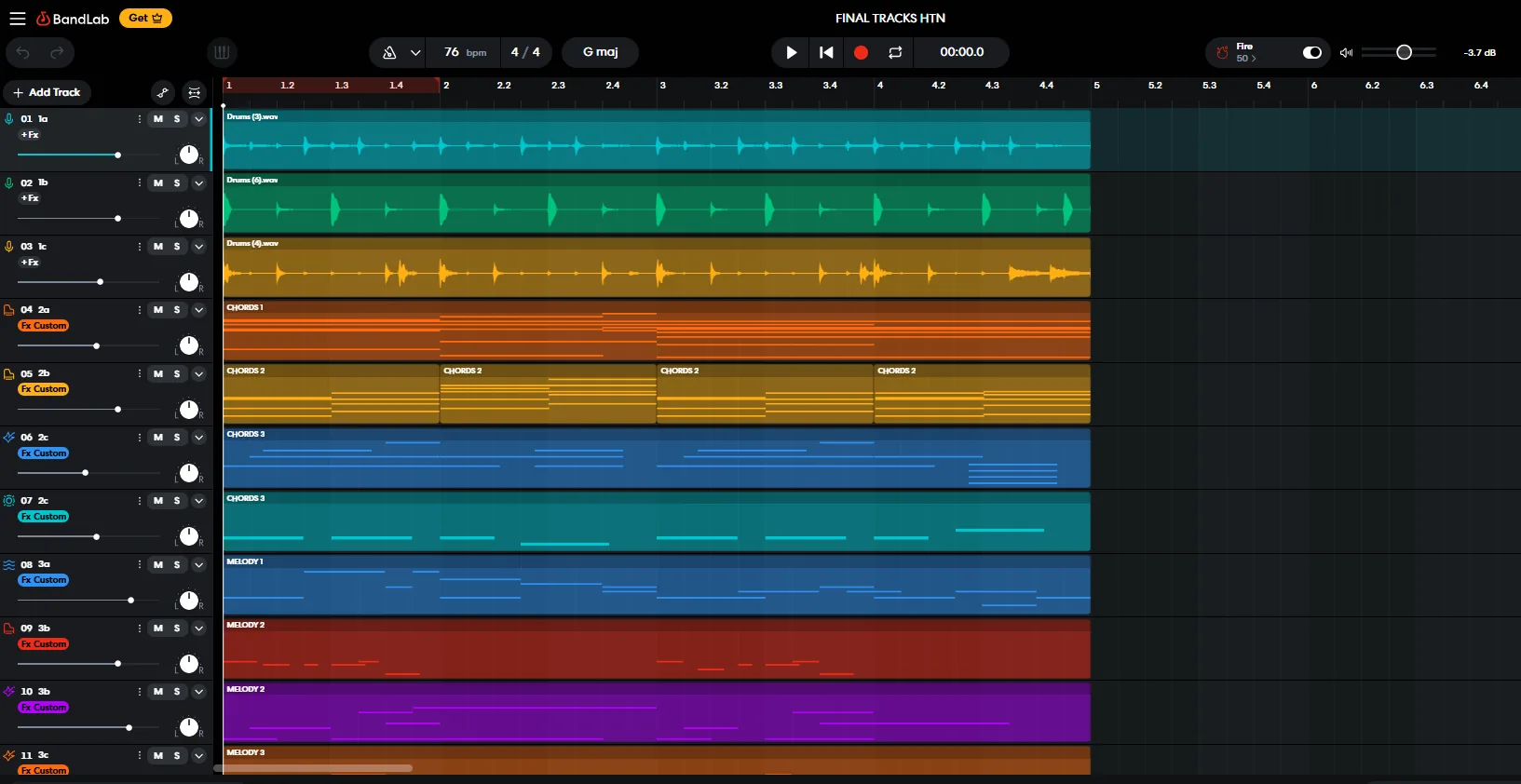Start recording with the red Record button

click(x=861, y=52)
